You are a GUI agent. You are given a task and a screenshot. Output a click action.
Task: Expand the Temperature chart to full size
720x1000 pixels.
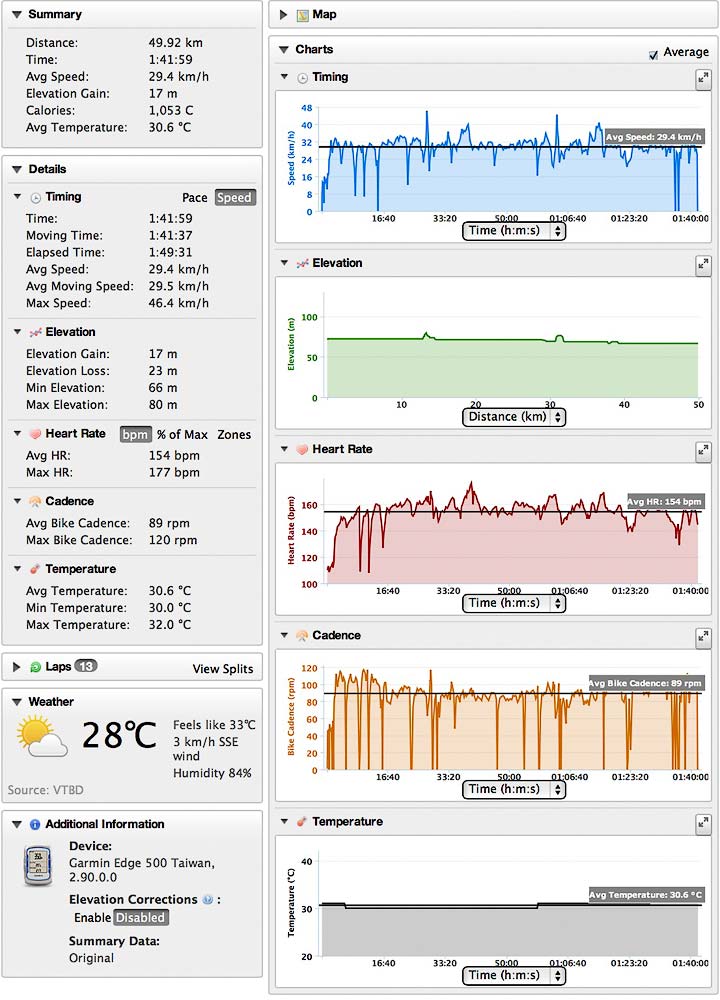pos(703,824)
